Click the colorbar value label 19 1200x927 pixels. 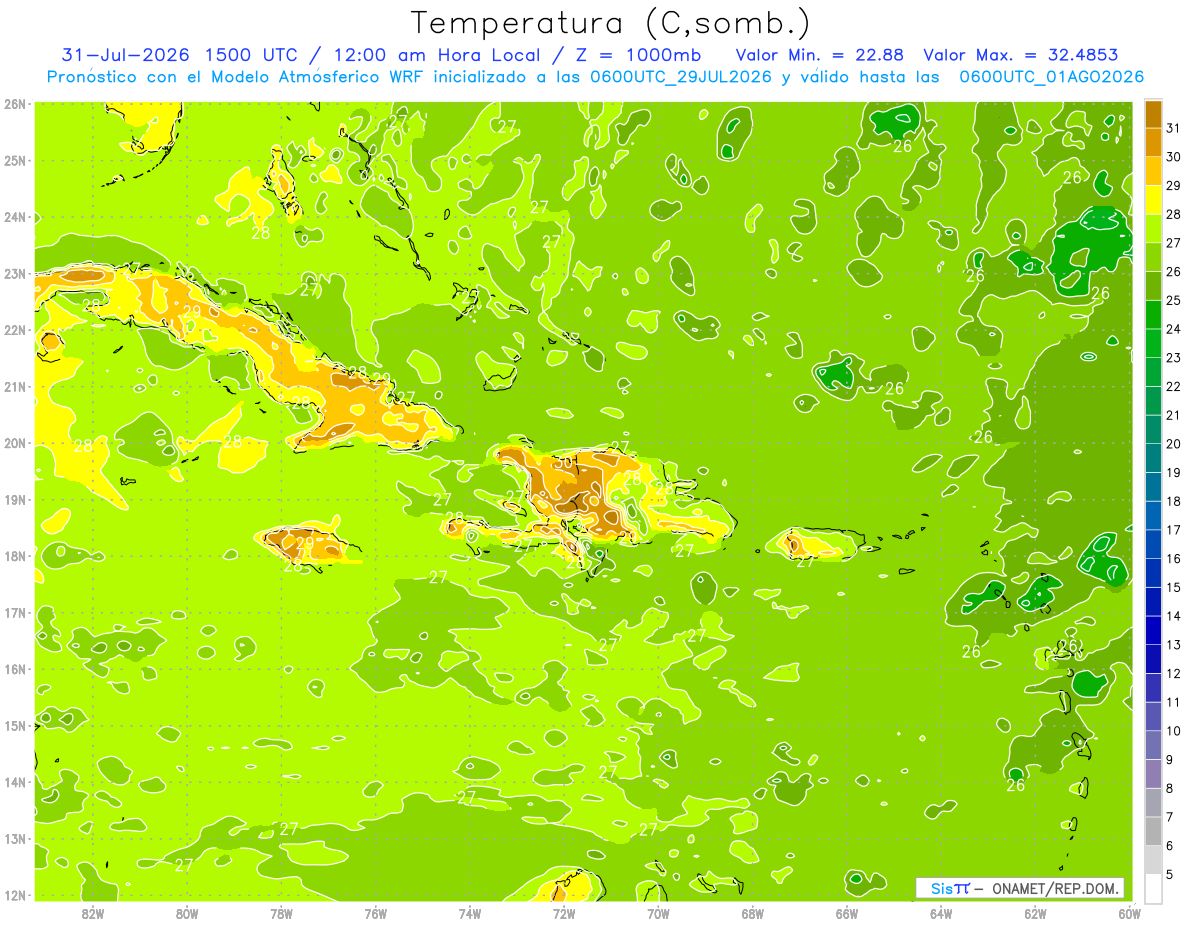(x=1173, y=472)
